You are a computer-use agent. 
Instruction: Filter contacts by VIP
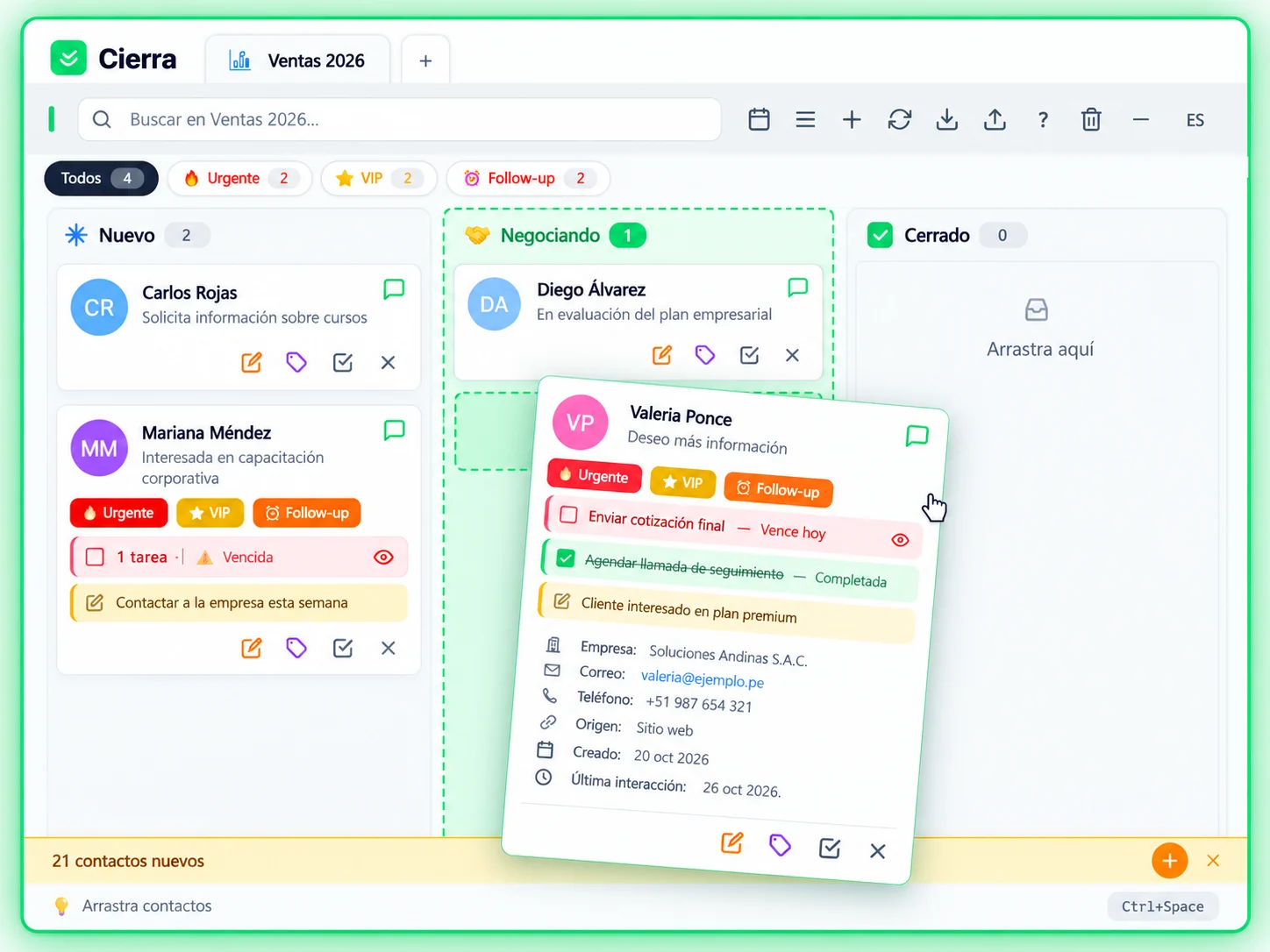379,178
